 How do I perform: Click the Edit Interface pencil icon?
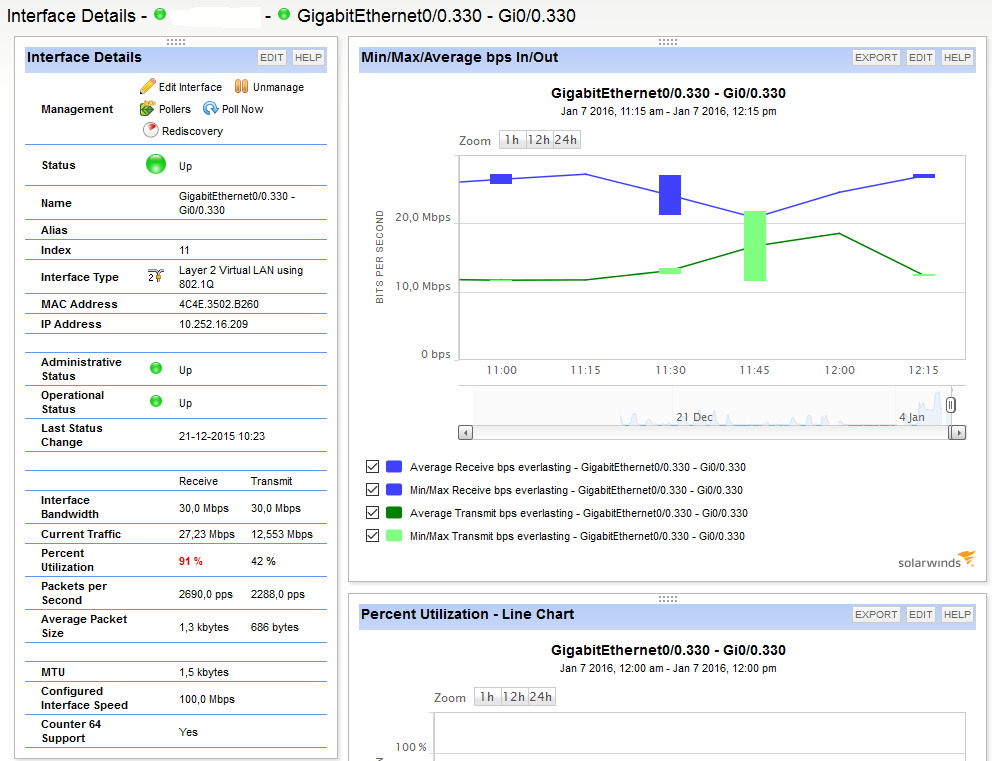click(147, 87)
